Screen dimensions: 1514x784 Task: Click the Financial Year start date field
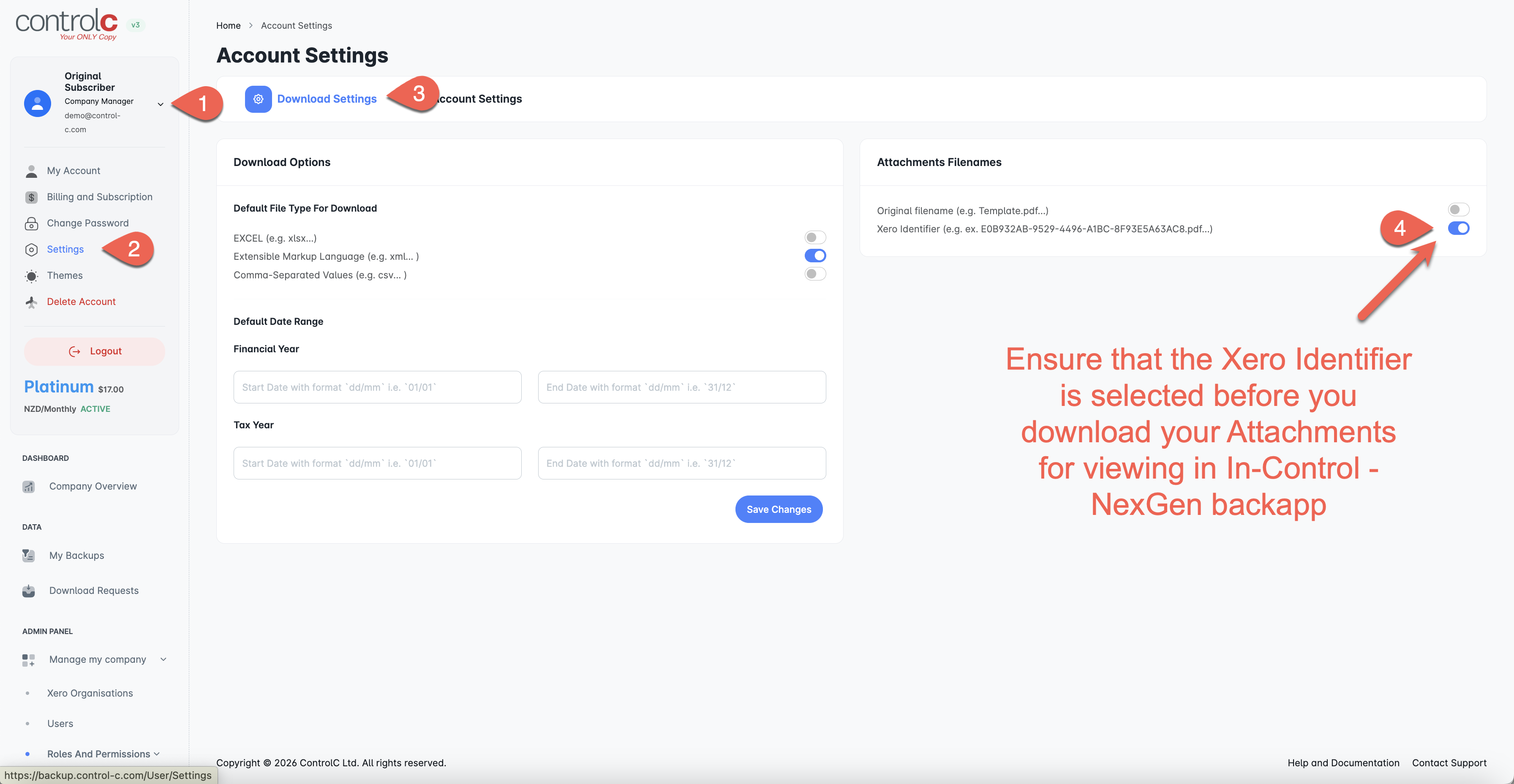click(377, 387)
